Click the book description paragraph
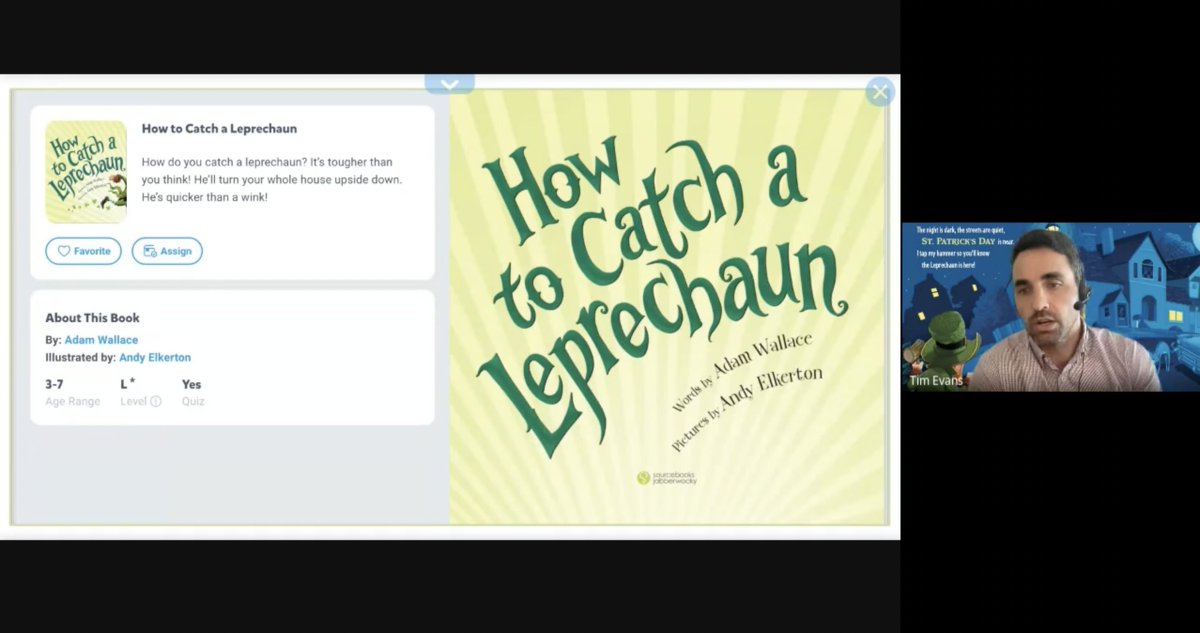Screen dimensions: 1200x633 [x=272, y=180]
